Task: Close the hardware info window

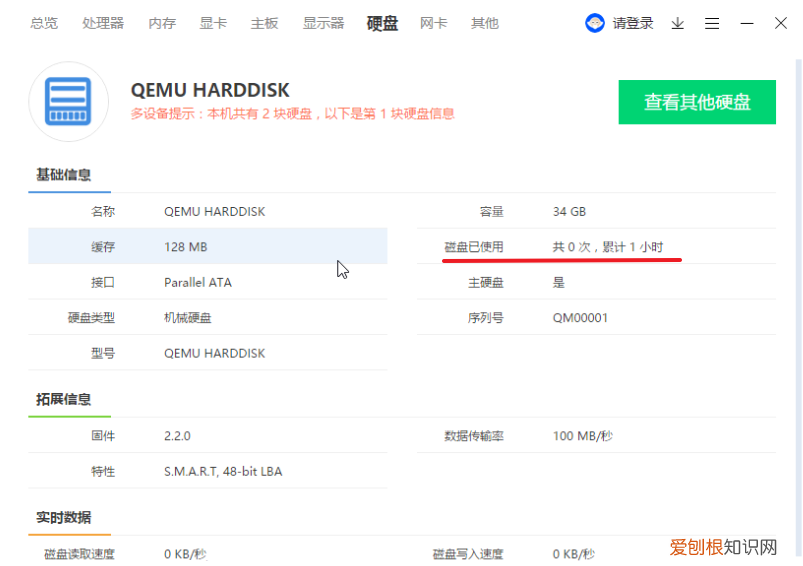Action: pos(780,23)
